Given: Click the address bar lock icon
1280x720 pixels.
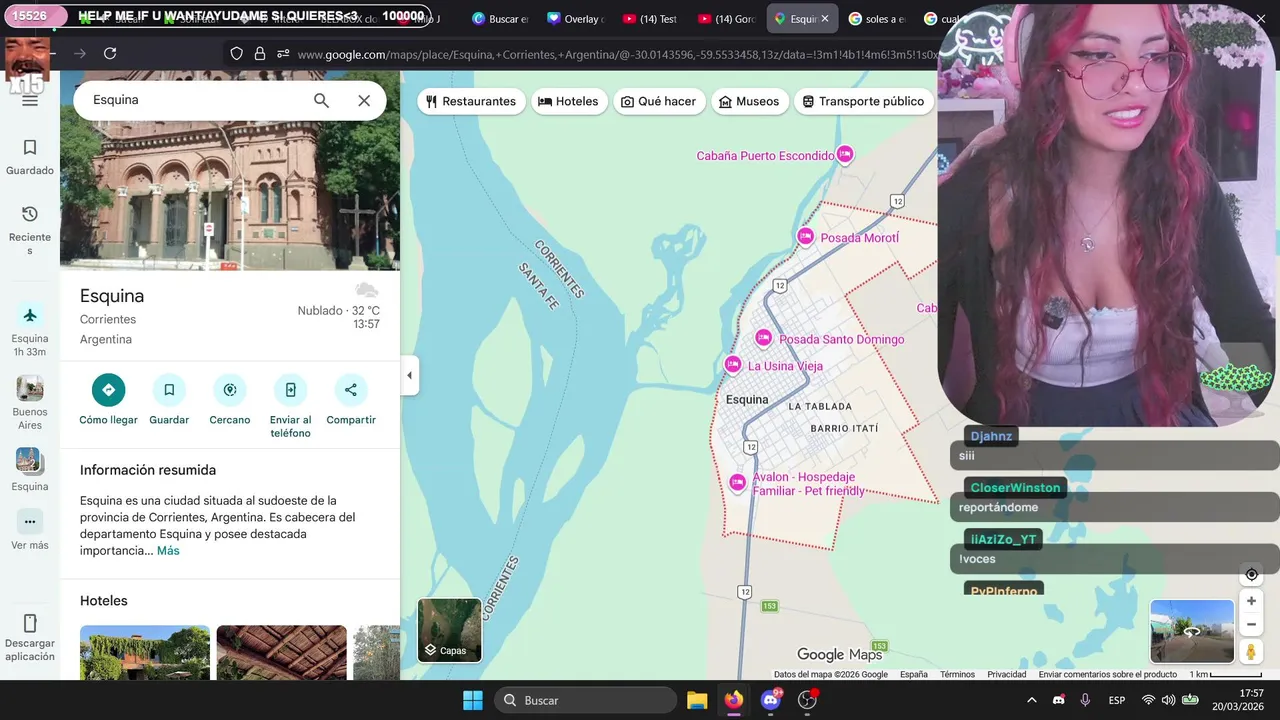Looking at the screenshot, I should click(x=260, y=54).
